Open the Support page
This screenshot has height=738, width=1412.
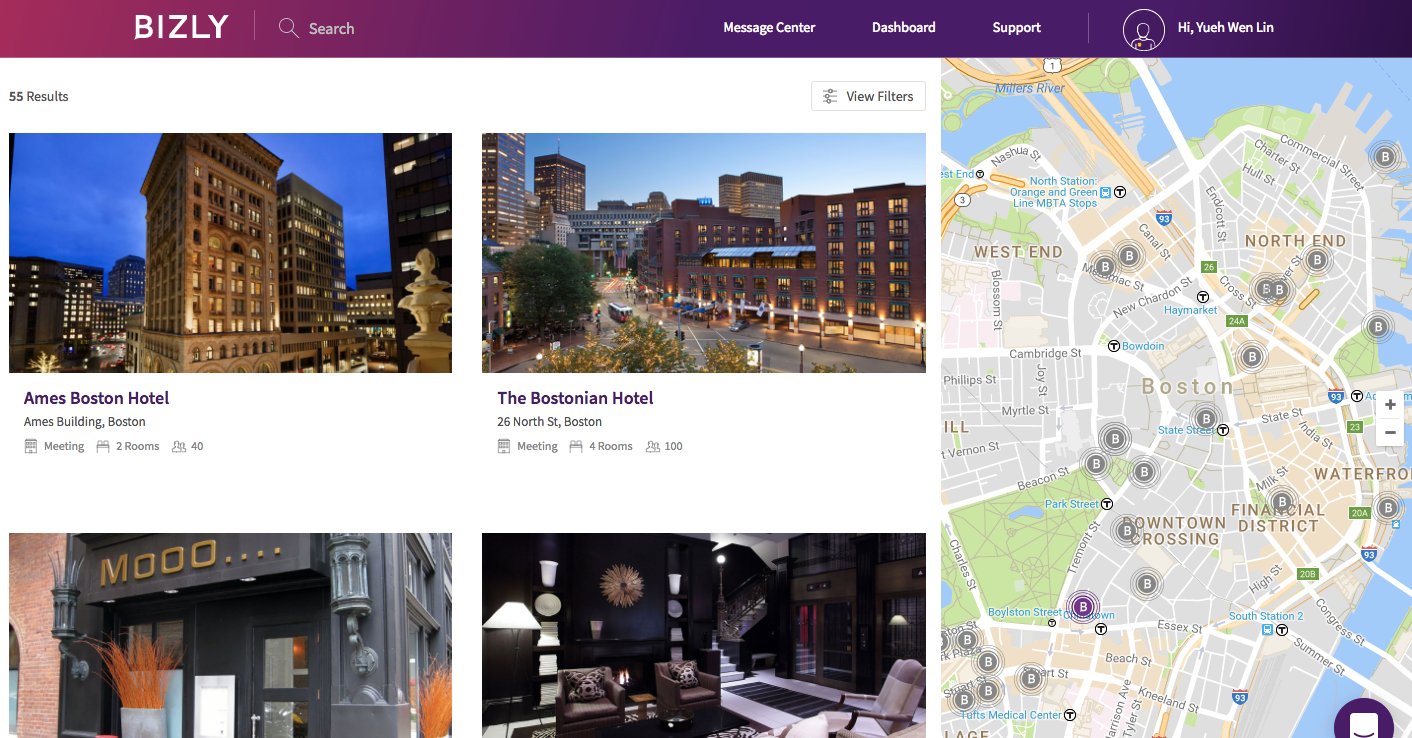point(1016,27)
